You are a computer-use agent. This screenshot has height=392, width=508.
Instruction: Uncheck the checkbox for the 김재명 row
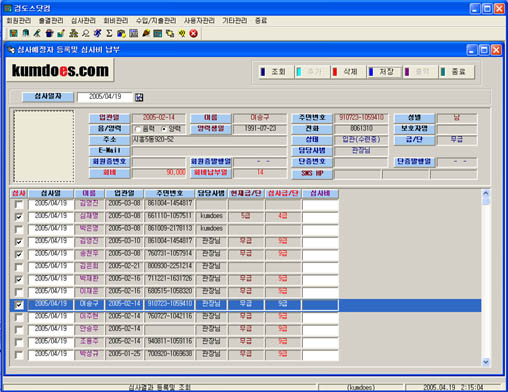coord(19,217)
